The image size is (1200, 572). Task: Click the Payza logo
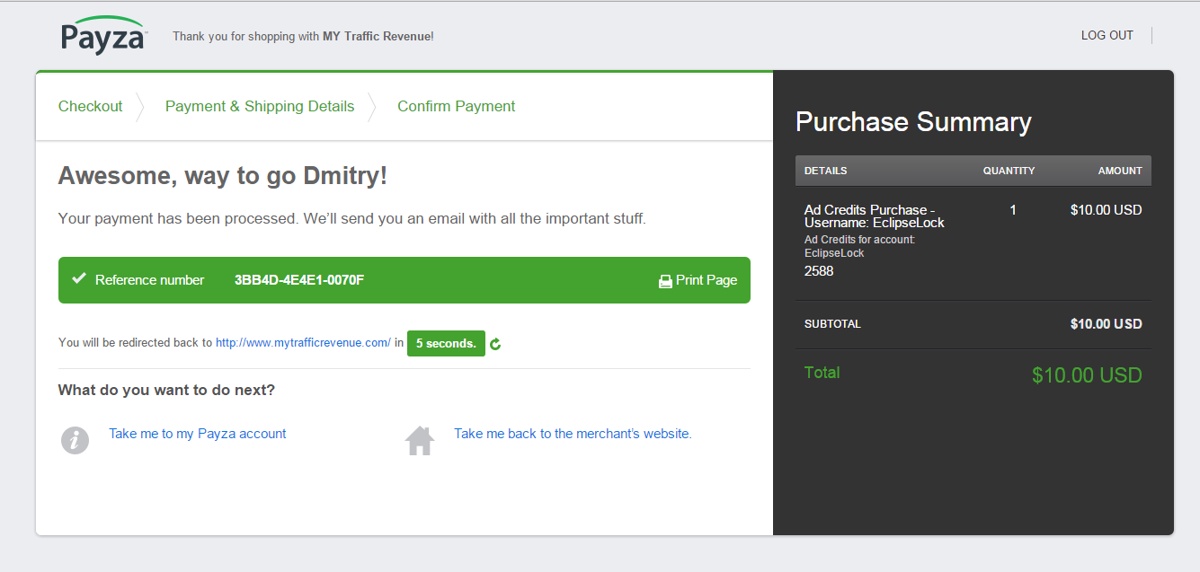(x=104, y=35)
